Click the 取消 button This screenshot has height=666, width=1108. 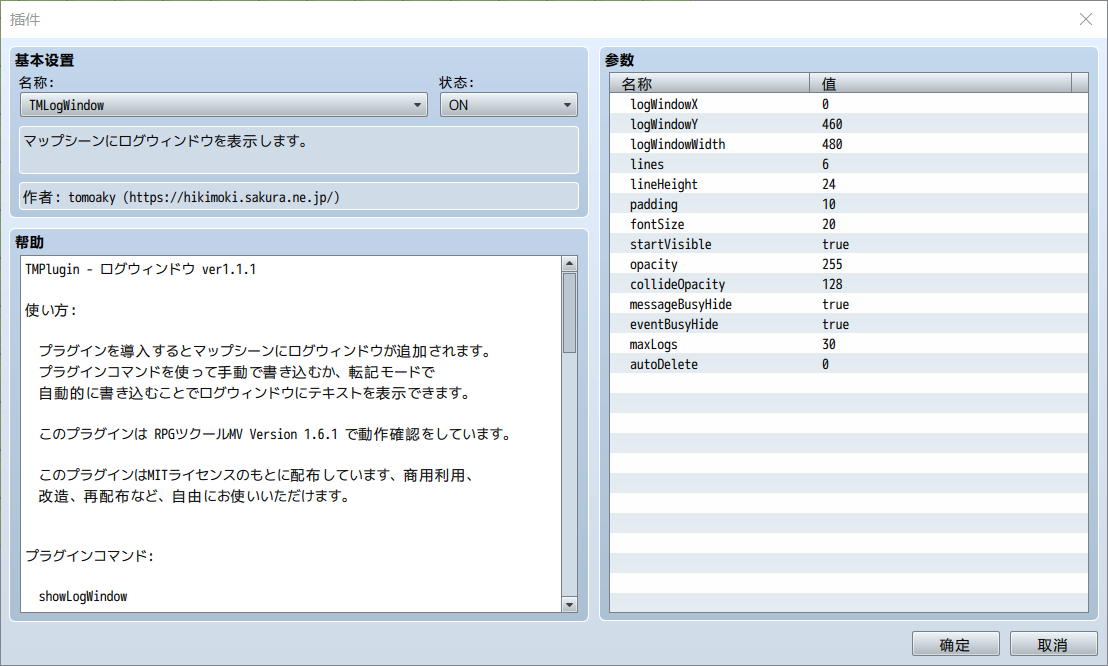coord(1053,644)
